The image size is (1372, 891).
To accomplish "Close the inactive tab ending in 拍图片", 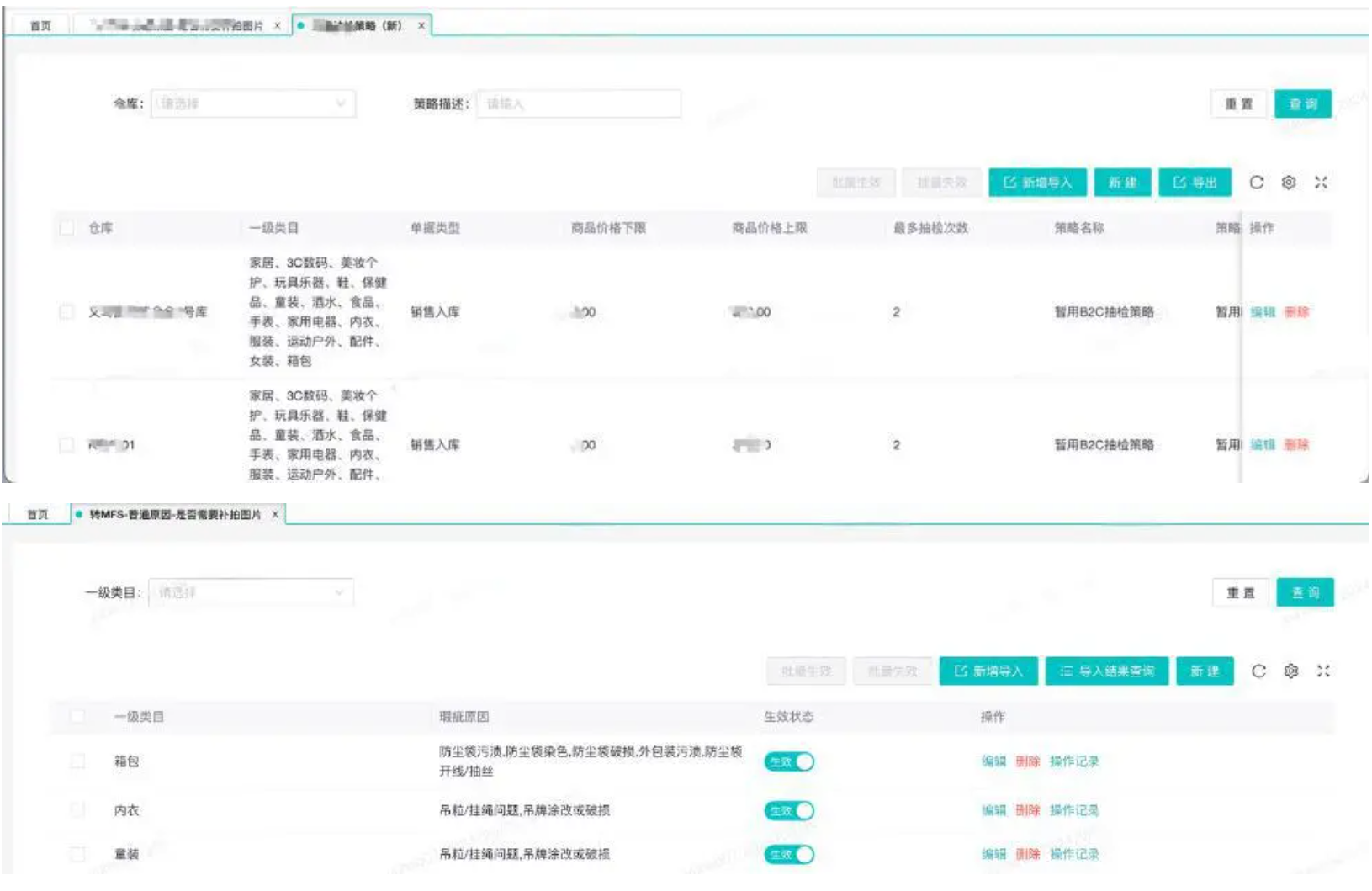I will coord(278,25).
